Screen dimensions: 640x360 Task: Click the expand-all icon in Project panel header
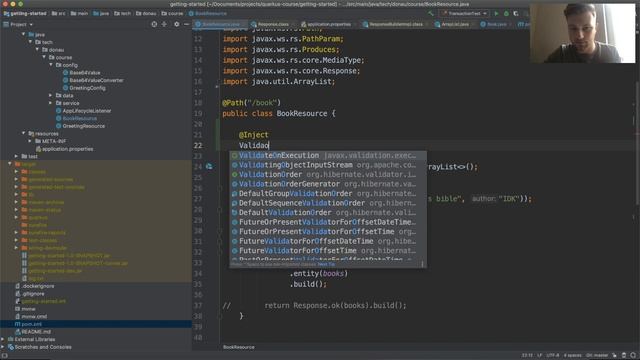(164, 24)
